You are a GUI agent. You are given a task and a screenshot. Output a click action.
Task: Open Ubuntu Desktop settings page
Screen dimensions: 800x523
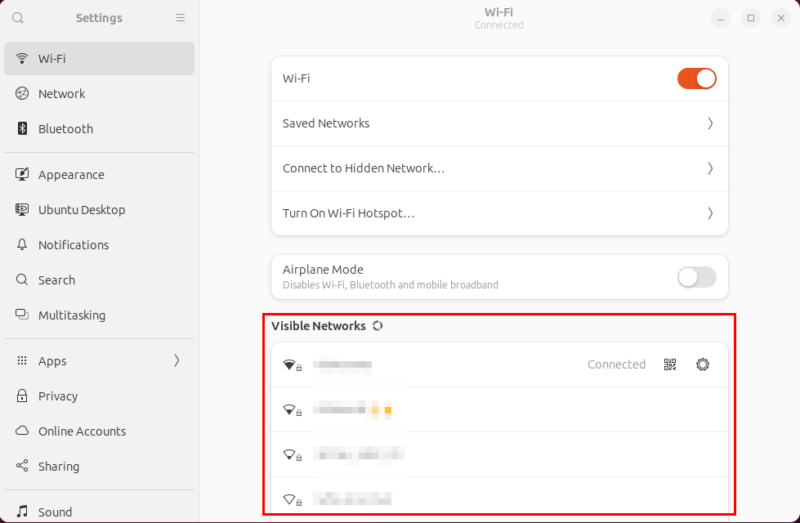tap(99, 210)
